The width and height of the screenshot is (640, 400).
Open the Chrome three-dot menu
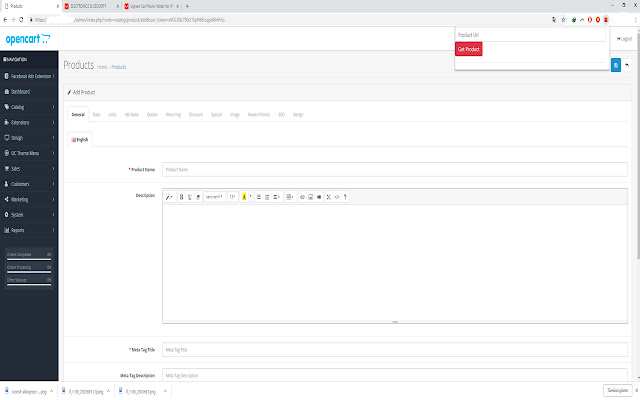(635, 20)
